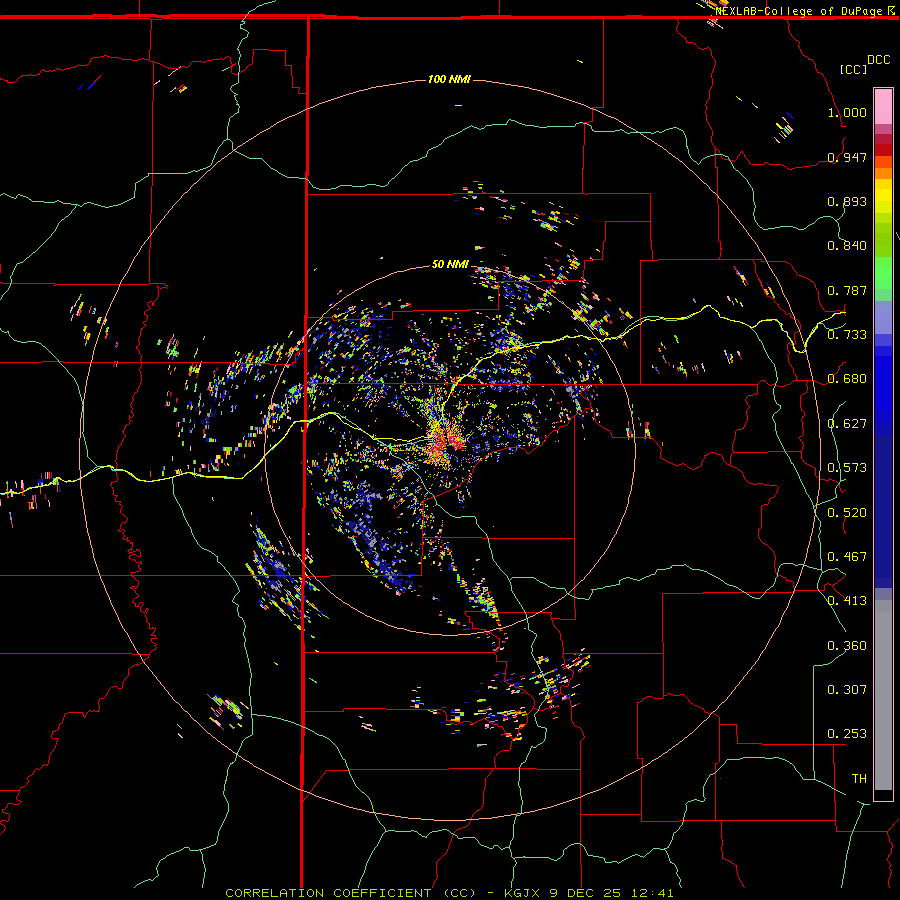Select the 0.787 scale value
Image resolution: width=900 pixels, height=900 pixels.
[847, 290]
